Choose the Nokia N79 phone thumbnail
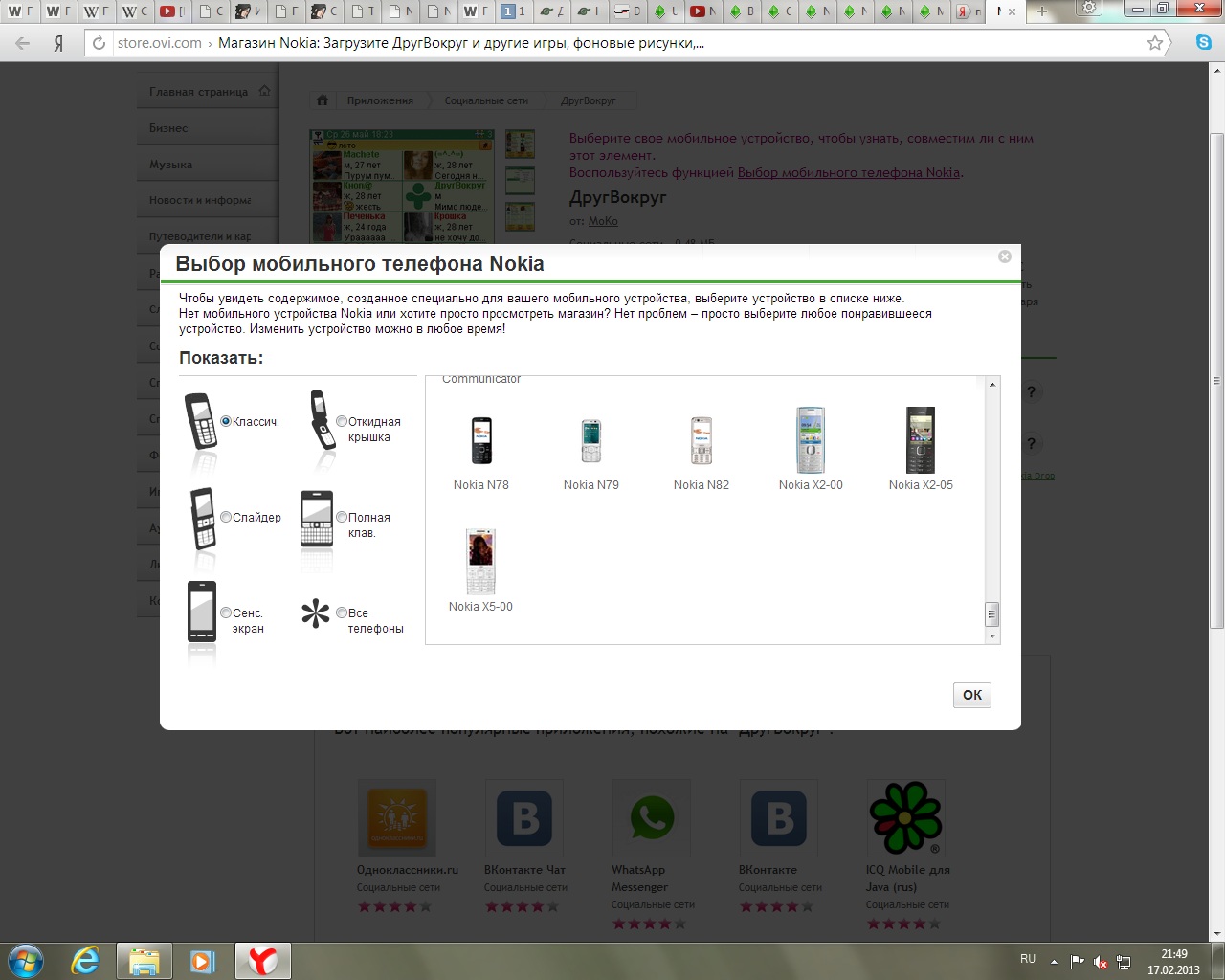Image resolution: width=1225 pixels, height=980 pixels. tap(591, 441)
